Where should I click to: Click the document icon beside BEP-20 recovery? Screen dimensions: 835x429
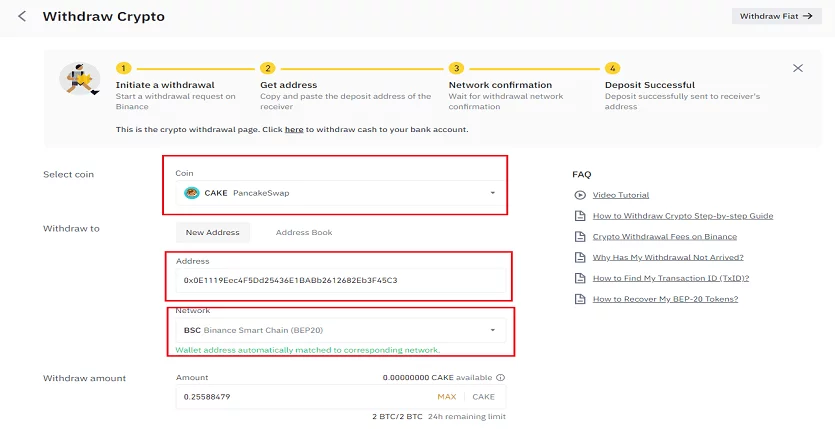pos(580,299)
